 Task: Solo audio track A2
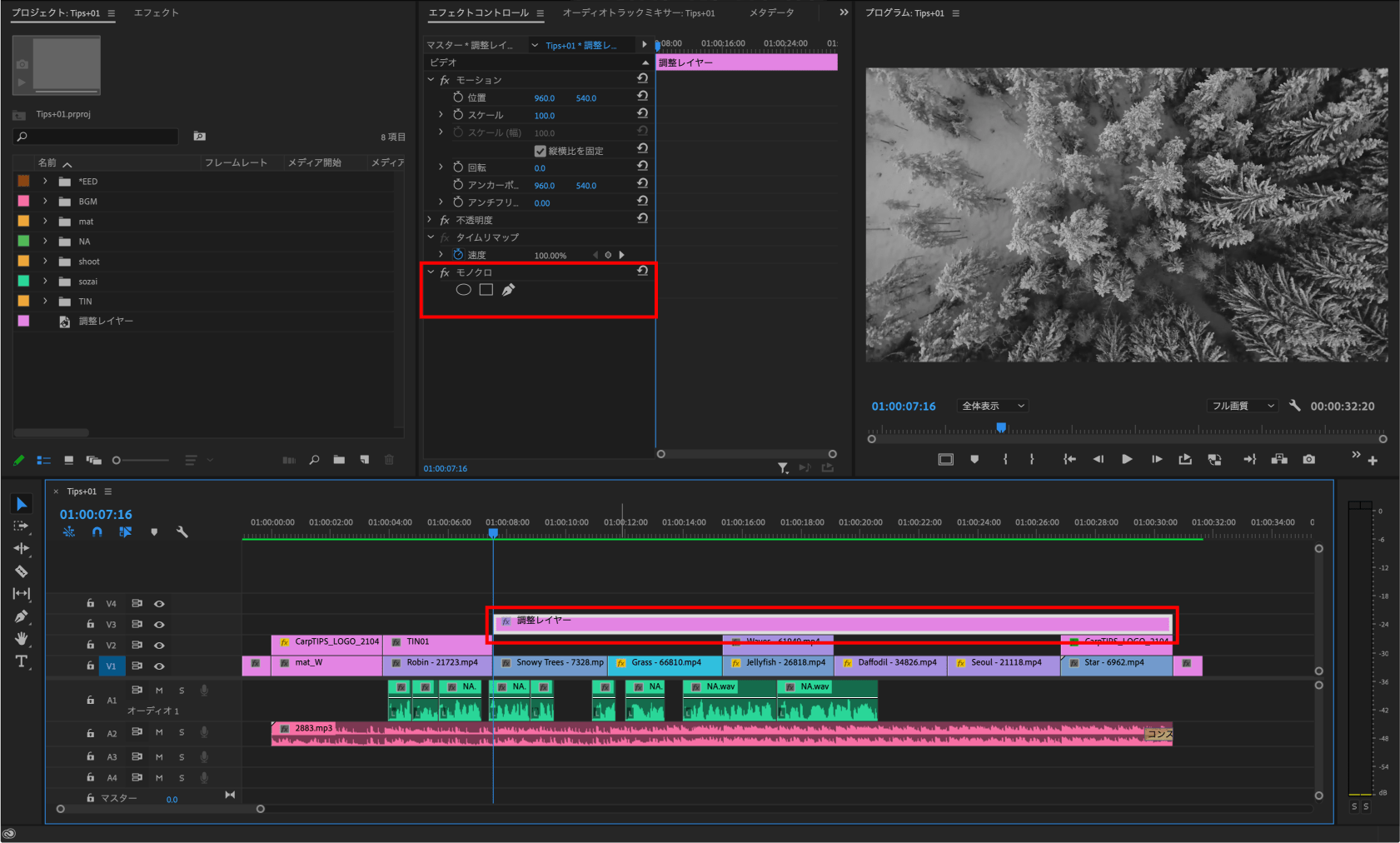coord(182,732)
